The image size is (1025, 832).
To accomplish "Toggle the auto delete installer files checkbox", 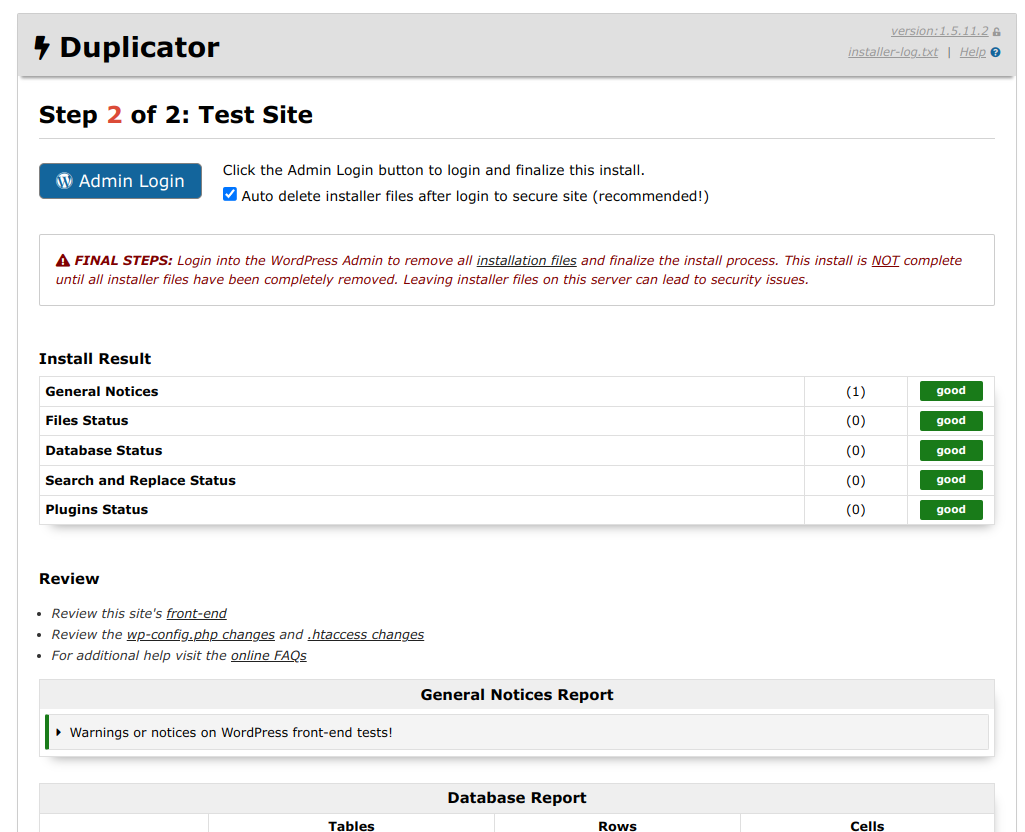I will 230,195.
